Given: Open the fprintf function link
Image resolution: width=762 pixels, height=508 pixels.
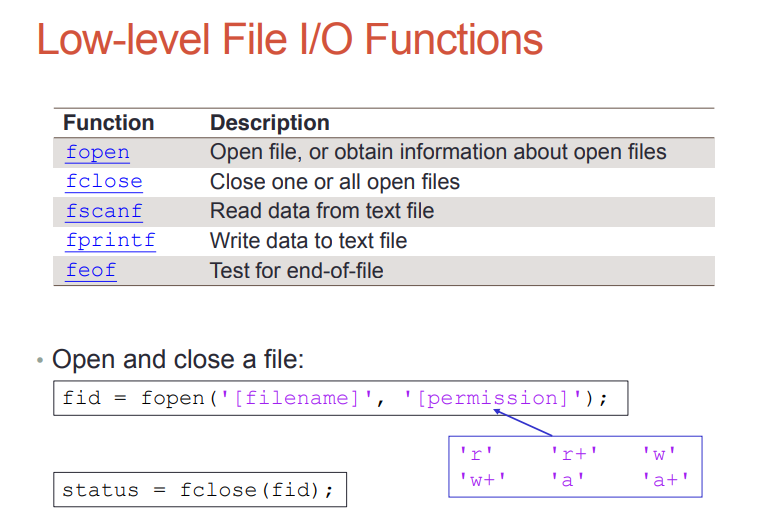Looking at the screenshot, I should pyautogui.click(x=110, y=241).
